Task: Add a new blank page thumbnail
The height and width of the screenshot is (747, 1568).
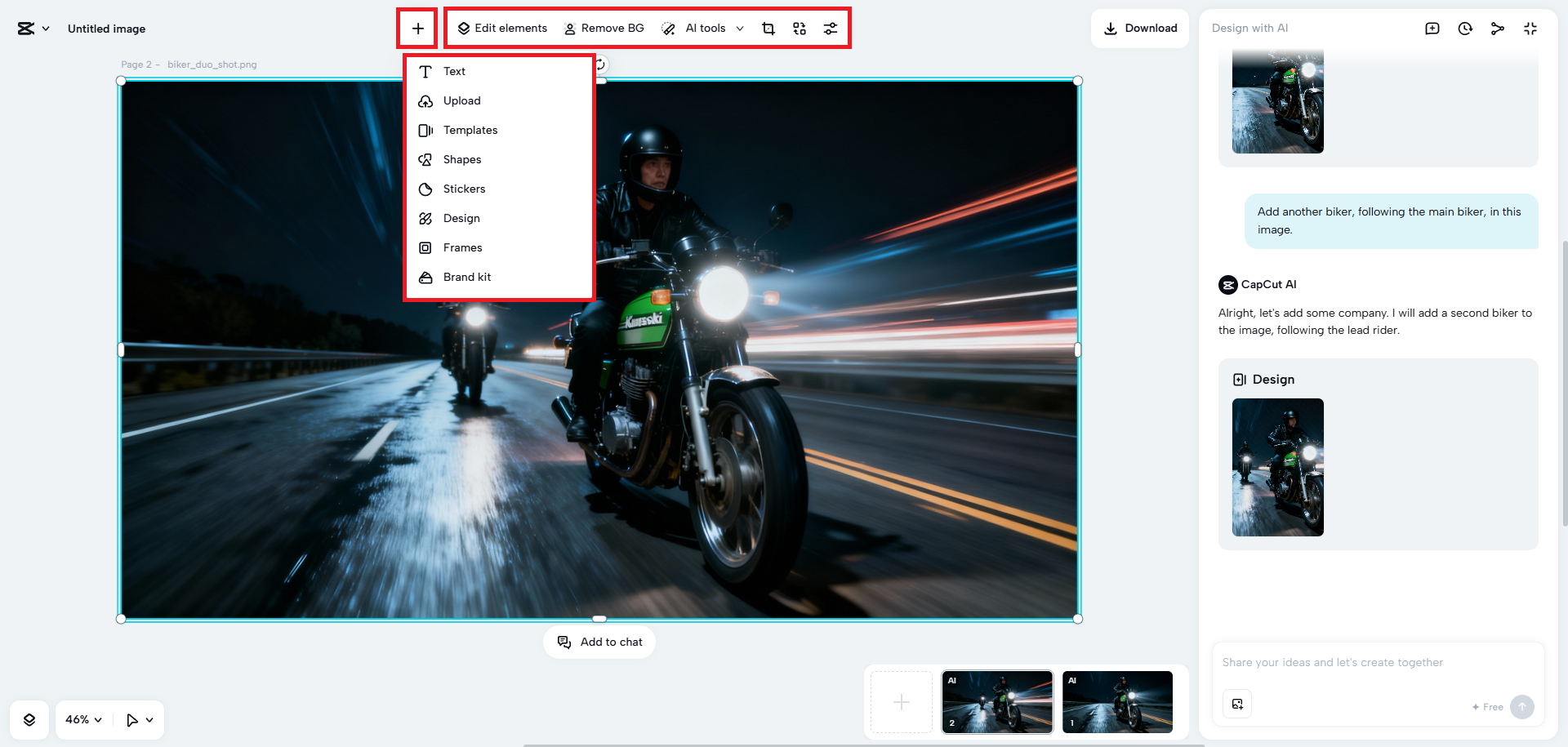Action: (x=902, y=702)
